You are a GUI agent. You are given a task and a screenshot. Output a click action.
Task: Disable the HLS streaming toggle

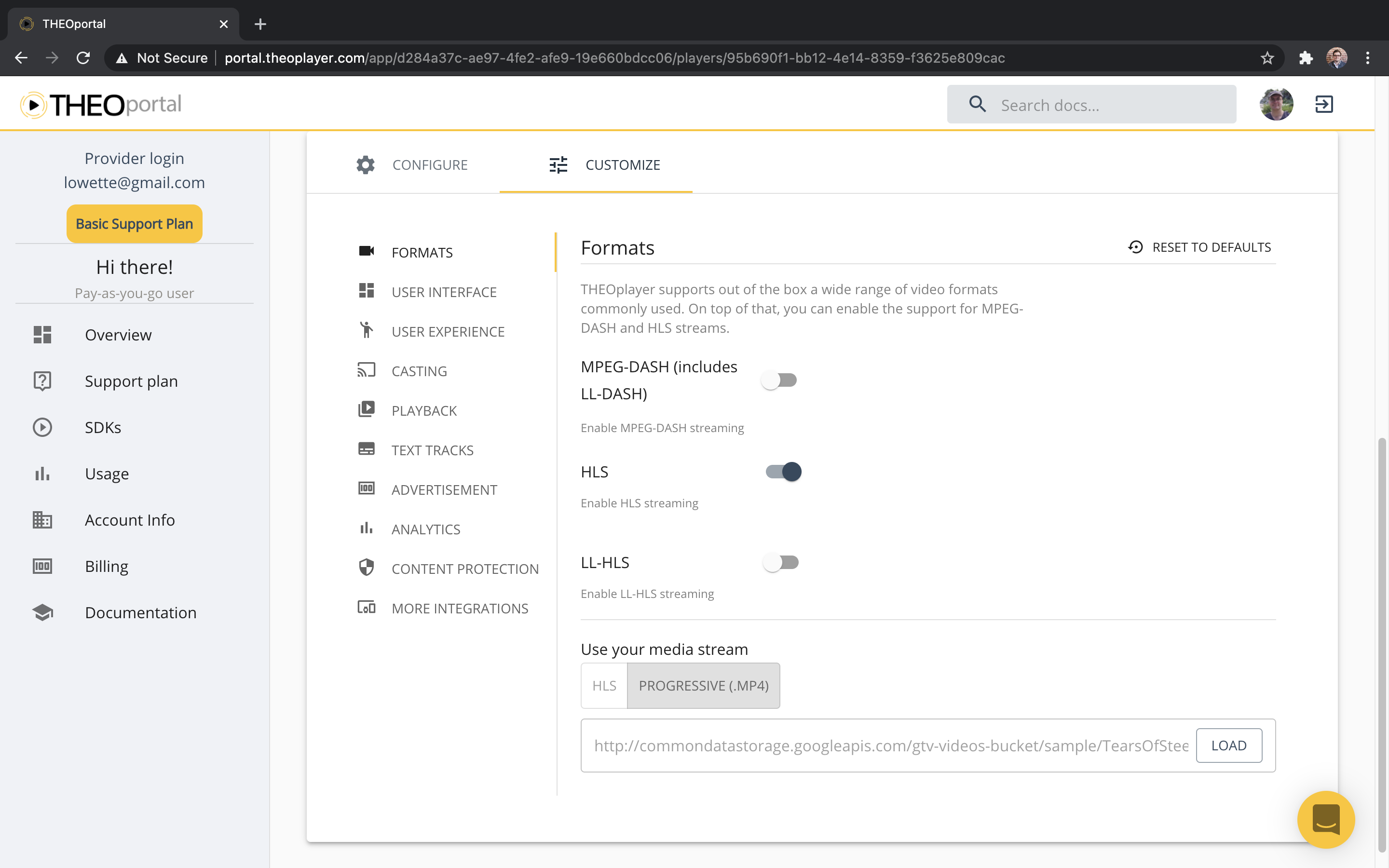pos(782,471)
